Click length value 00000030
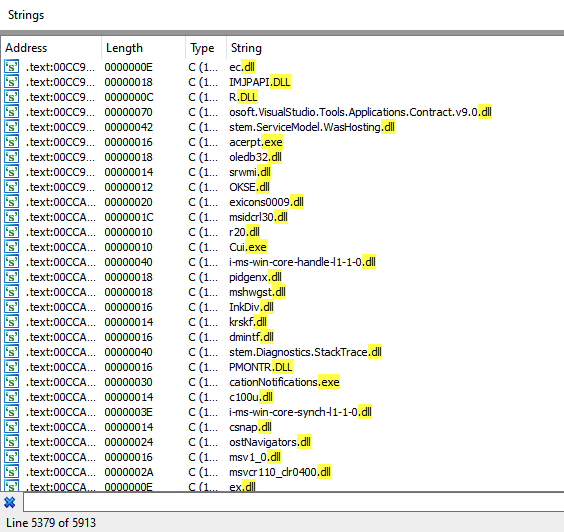This screenshot has height=532, width=564. pyautogui.click(x=128, y=382)
